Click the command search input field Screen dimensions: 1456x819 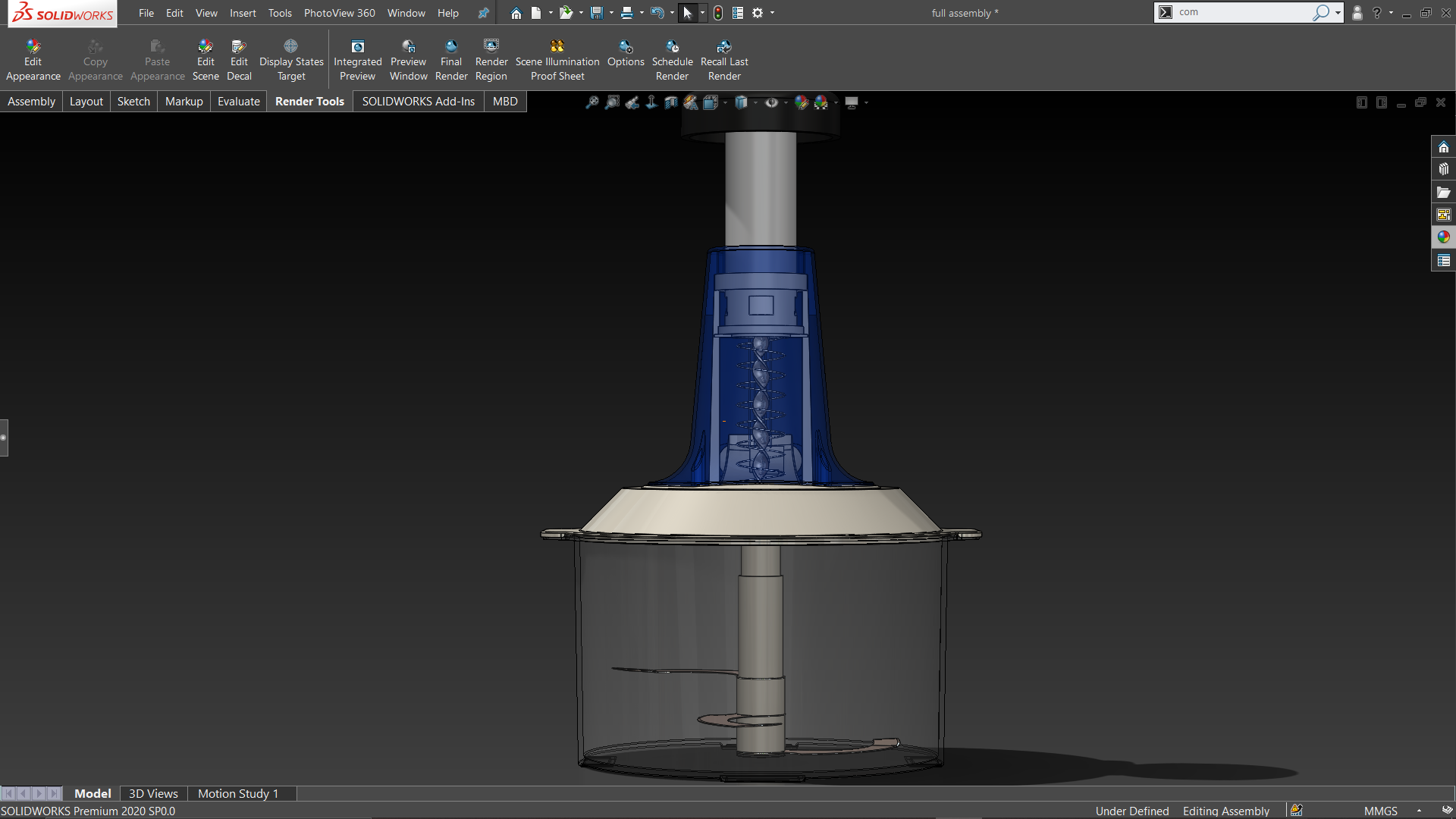(1244, 12)
